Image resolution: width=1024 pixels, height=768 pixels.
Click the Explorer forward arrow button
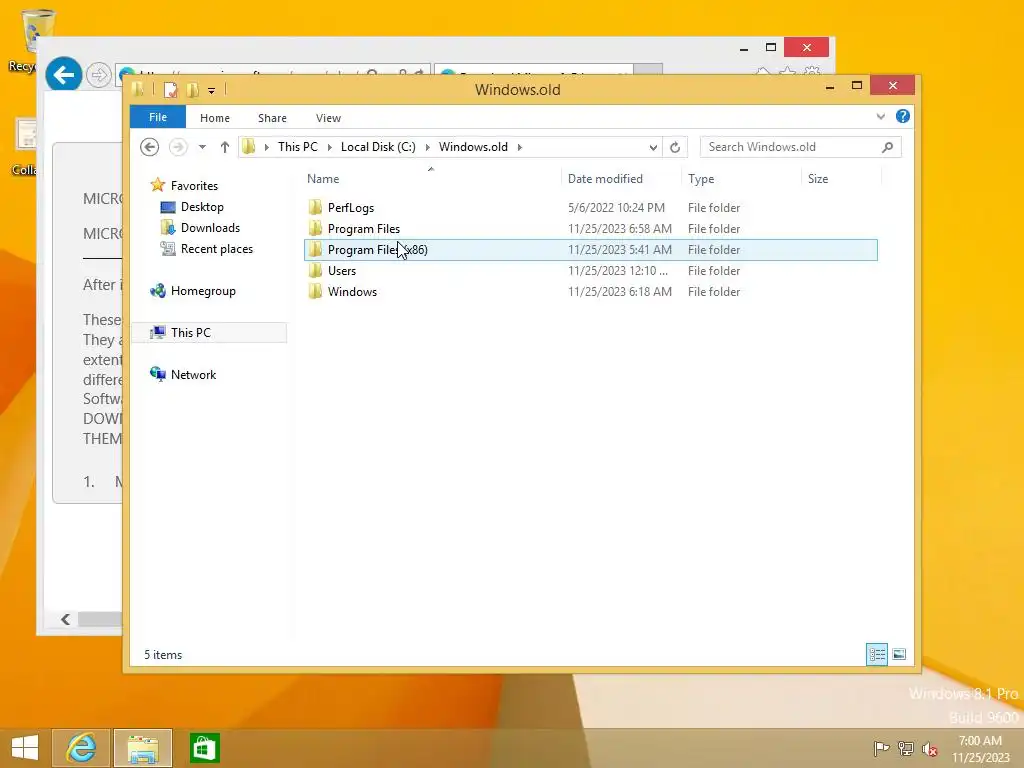tap(178, 147)
